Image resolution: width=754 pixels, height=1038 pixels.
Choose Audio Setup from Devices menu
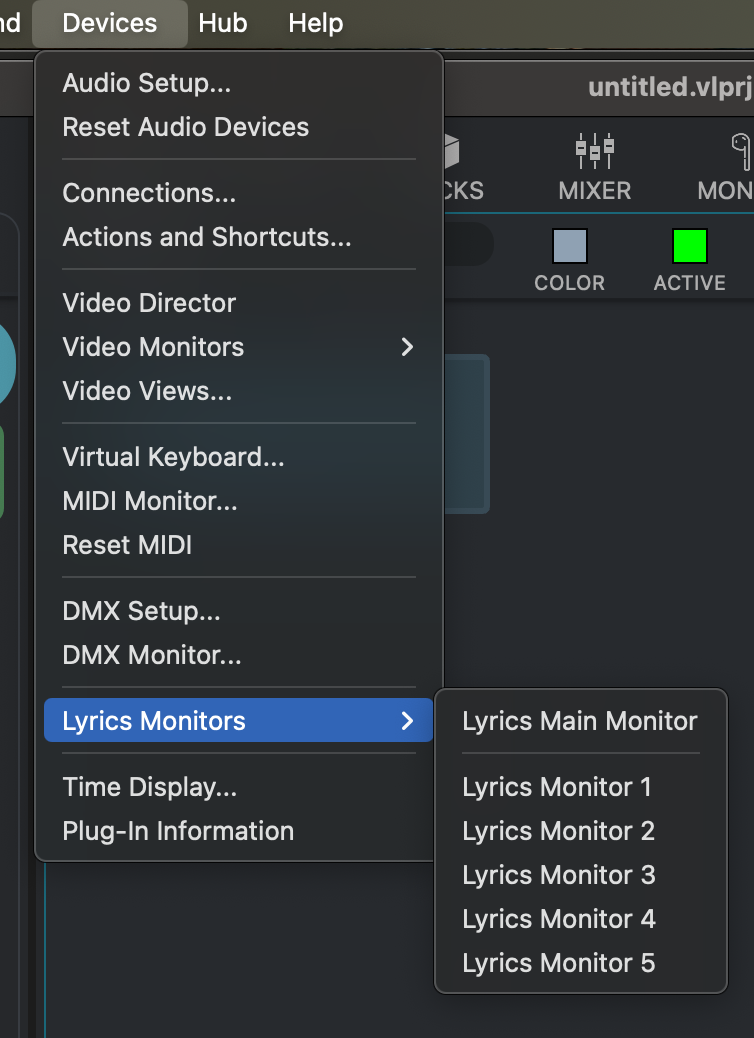147,83
